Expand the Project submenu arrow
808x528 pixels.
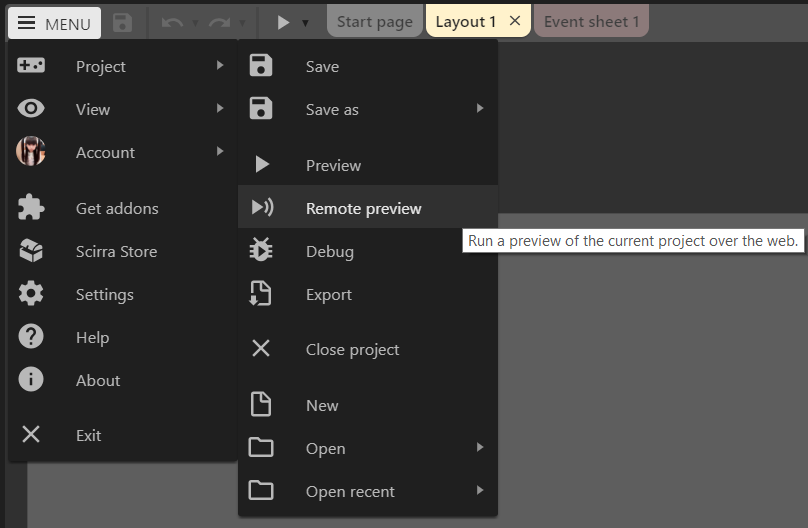(x=220, y=65)
